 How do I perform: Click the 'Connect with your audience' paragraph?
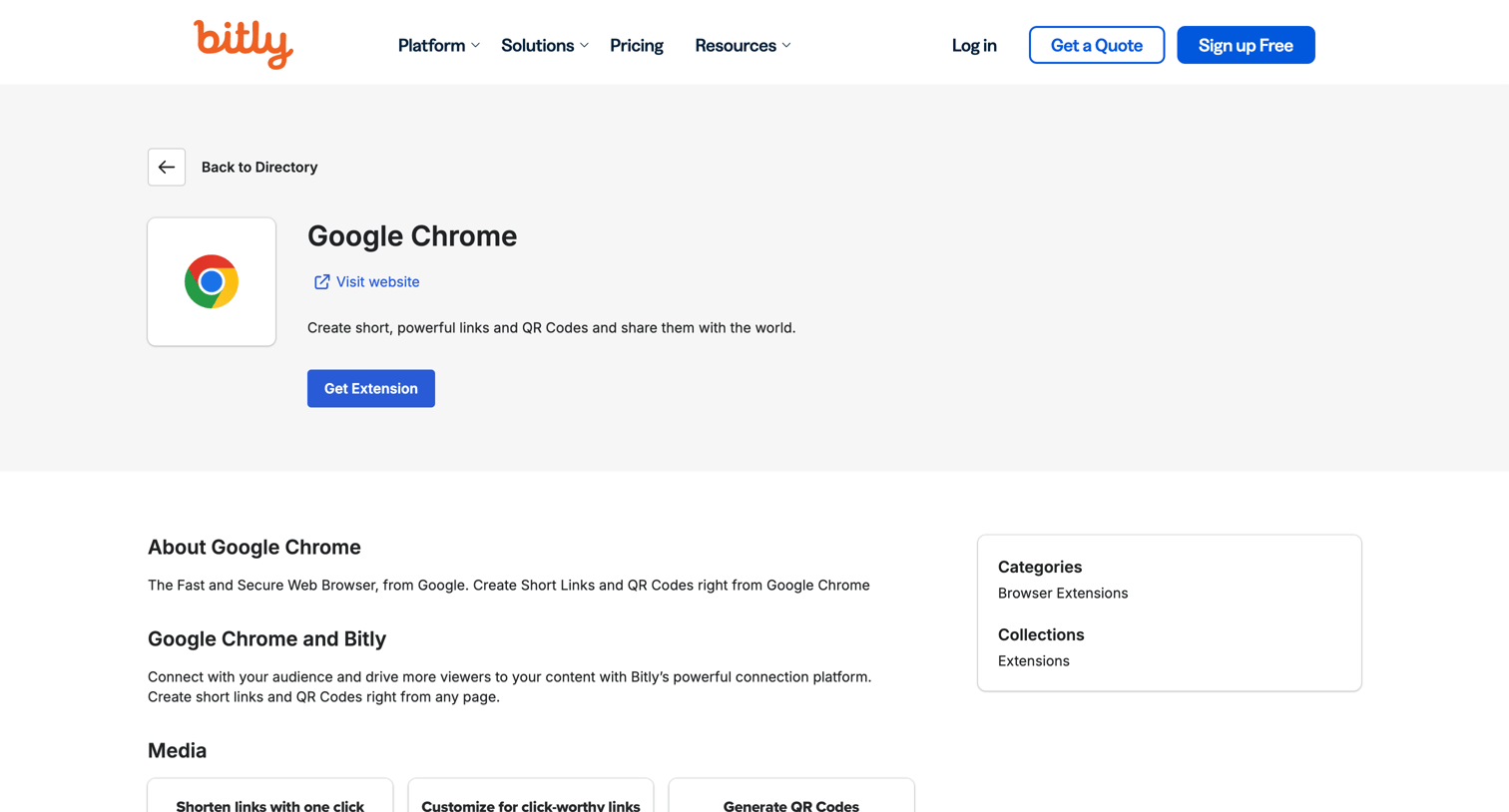(x=510, y=686)
